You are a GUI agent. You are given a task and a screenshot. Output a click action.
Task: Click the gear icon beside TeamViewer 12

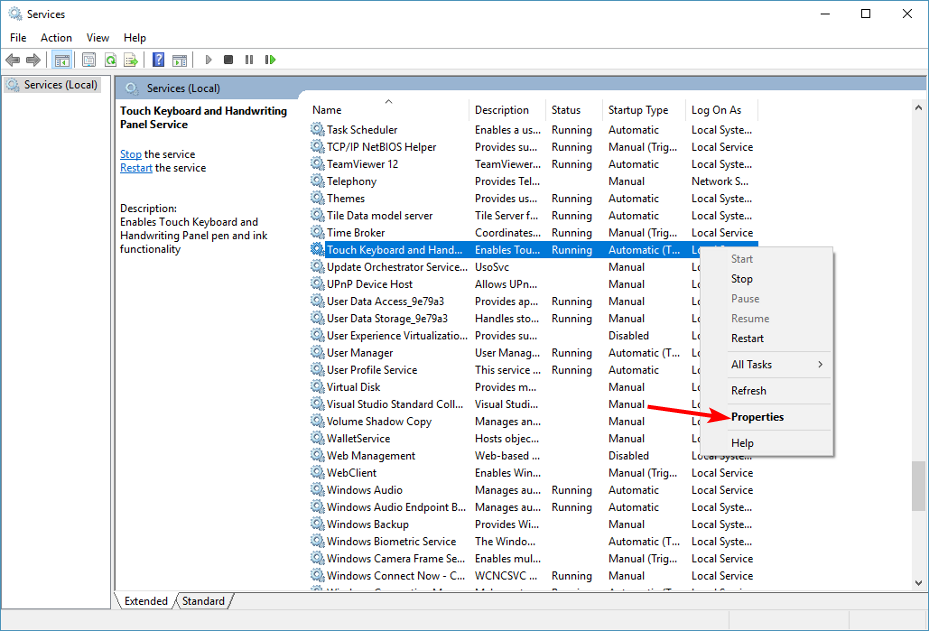(x=318, y=164)
